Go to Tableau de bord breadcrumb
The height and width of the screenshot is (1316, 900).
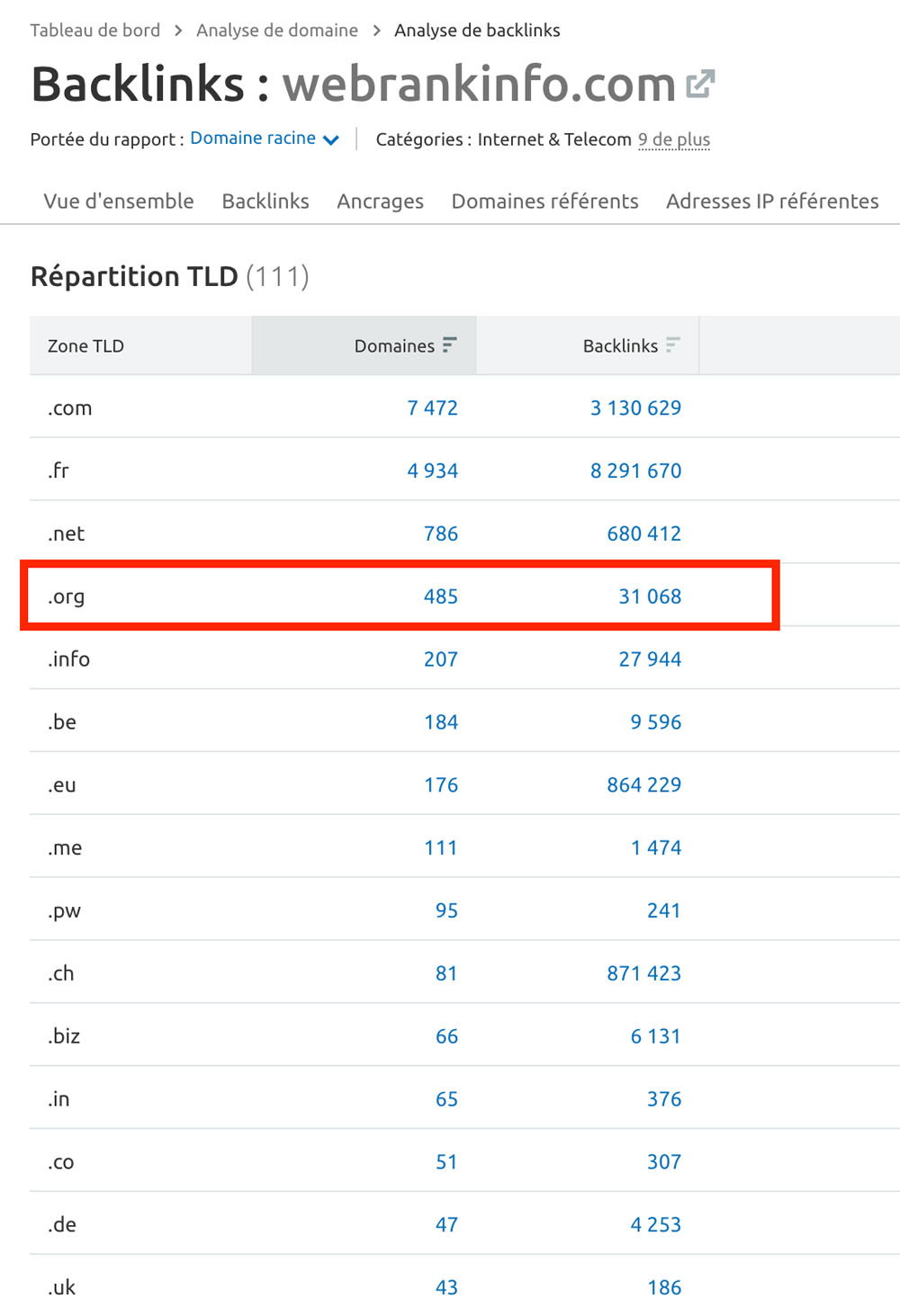point(95,31)
